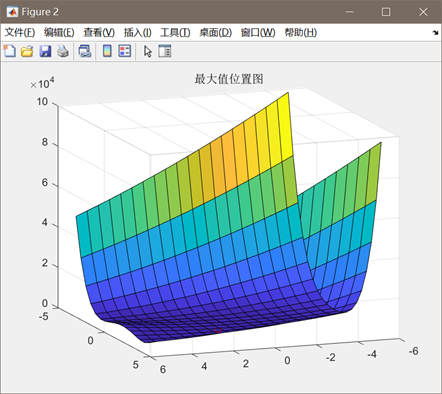Open file using the folder icon
Screen dimensions: 442x394
pyautogui.click(x=27, y=51)
